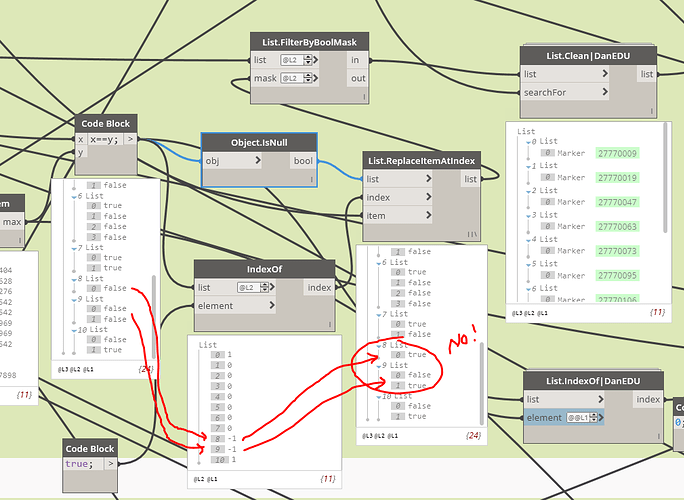Open level chevron on FilterByBoolMask mask port
Viewport: 684px width, 500px height.
tap(315, 78)
